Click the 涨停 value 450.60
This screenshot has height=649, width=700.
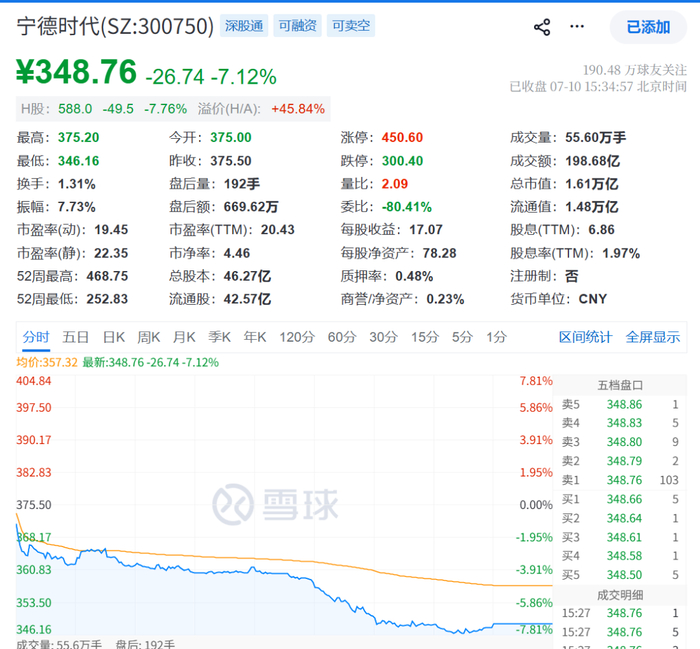(402, 137)
